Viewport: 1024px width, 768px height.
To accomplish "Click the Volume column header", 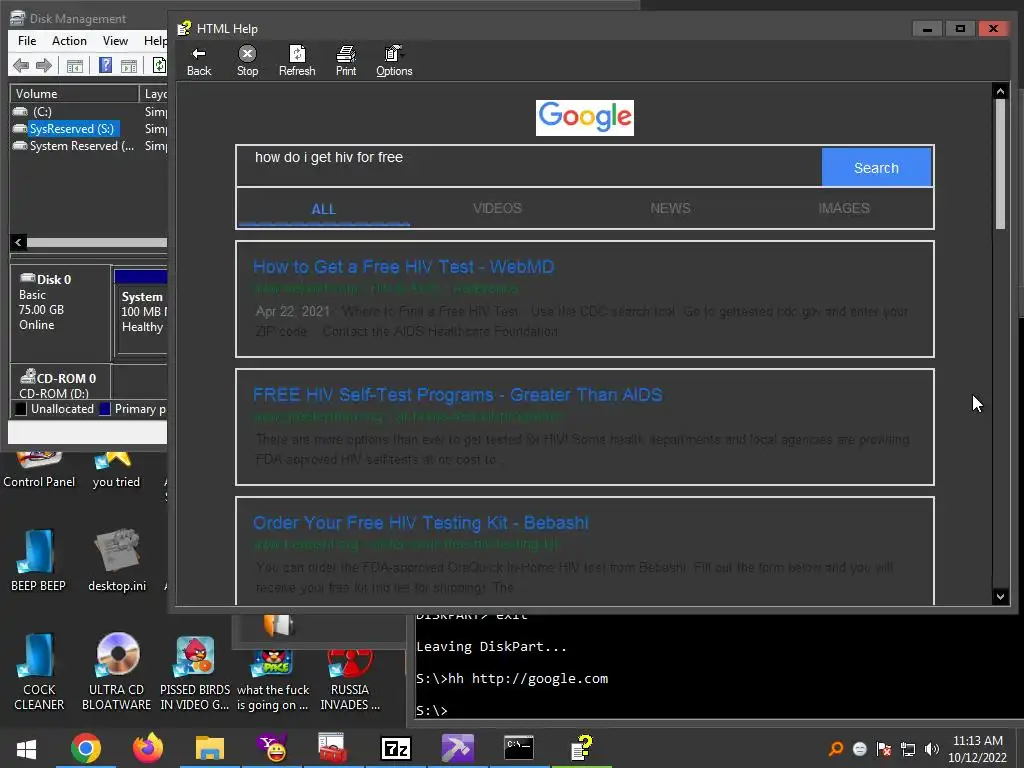I will [74, 94].
